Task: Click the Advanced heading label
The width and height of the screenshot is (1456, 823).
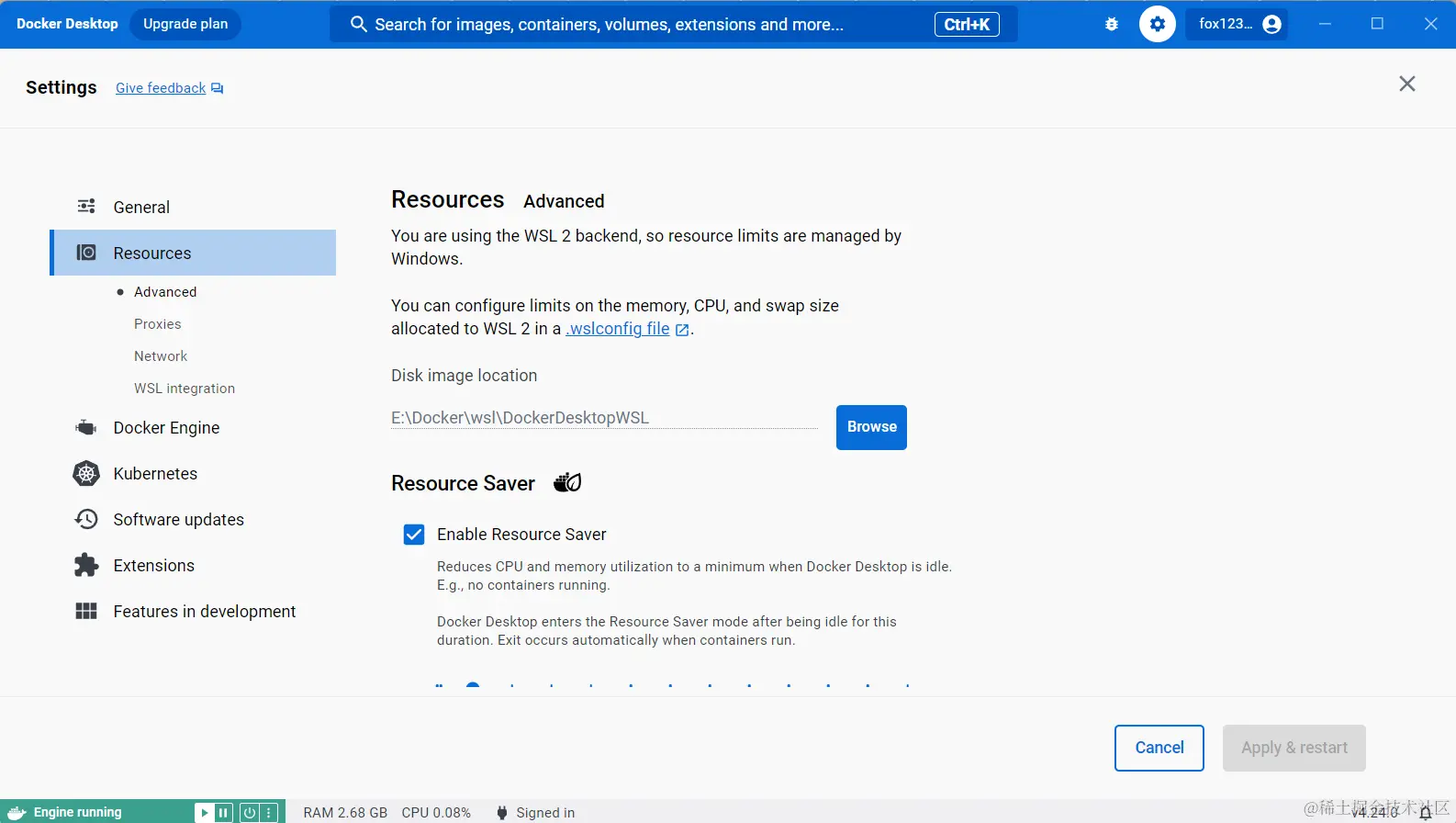Action: click(x=564, y=201)
